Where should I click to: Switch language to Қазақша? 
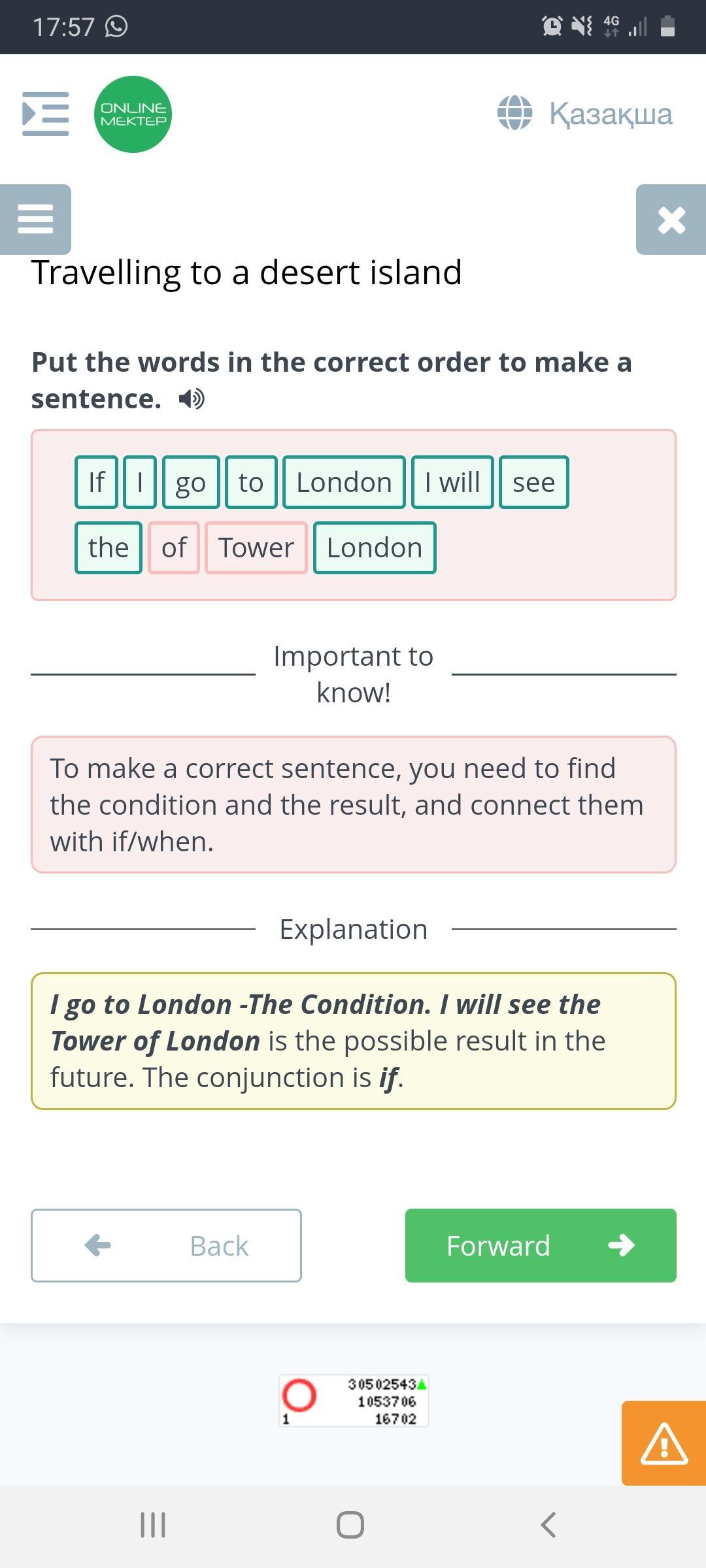tap(611, 114)
